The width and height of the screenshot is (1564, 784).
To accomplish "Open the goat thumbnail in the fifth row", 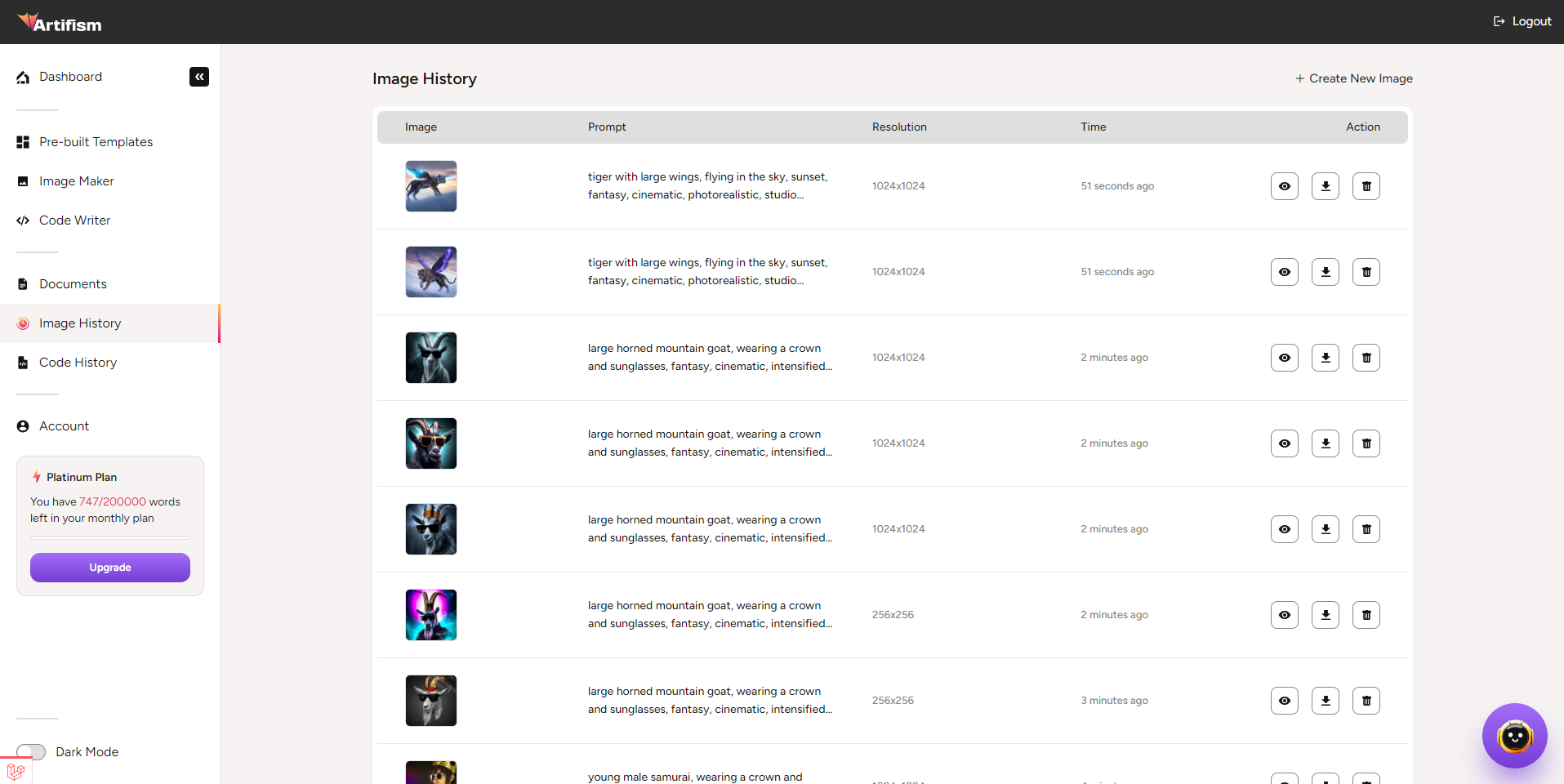I will (x=431, y=529).
